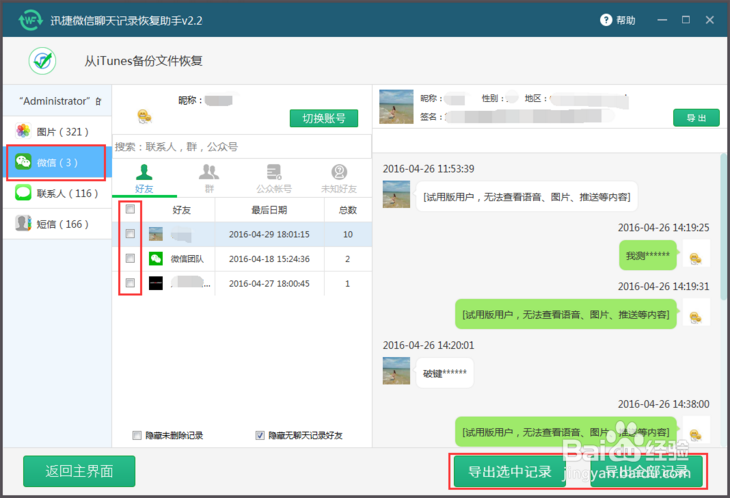
Task: Select 微信团队 name cell
Action: pyautogui.click(x=187, y=259)
